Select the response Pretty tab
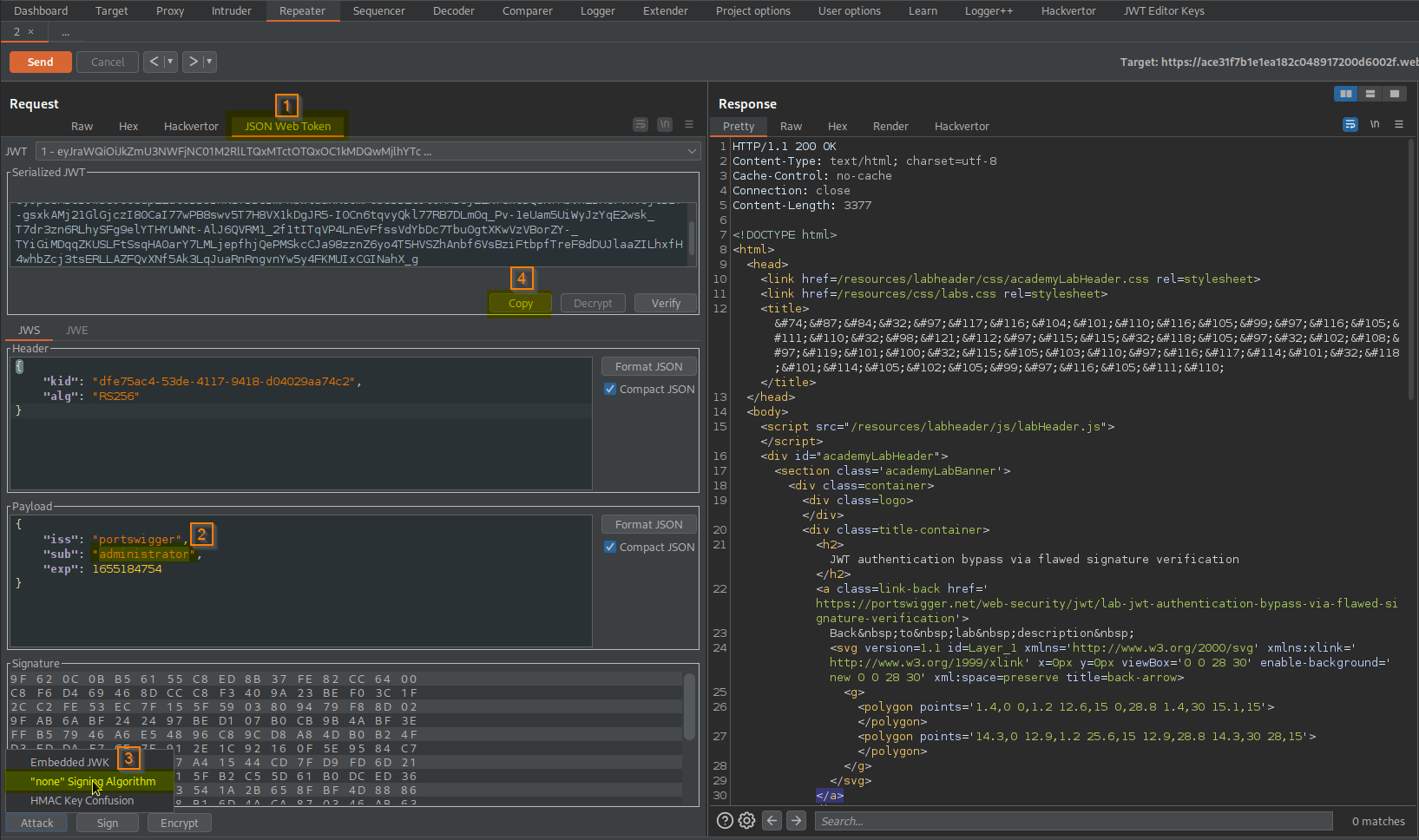 click(x=739, y=126)
